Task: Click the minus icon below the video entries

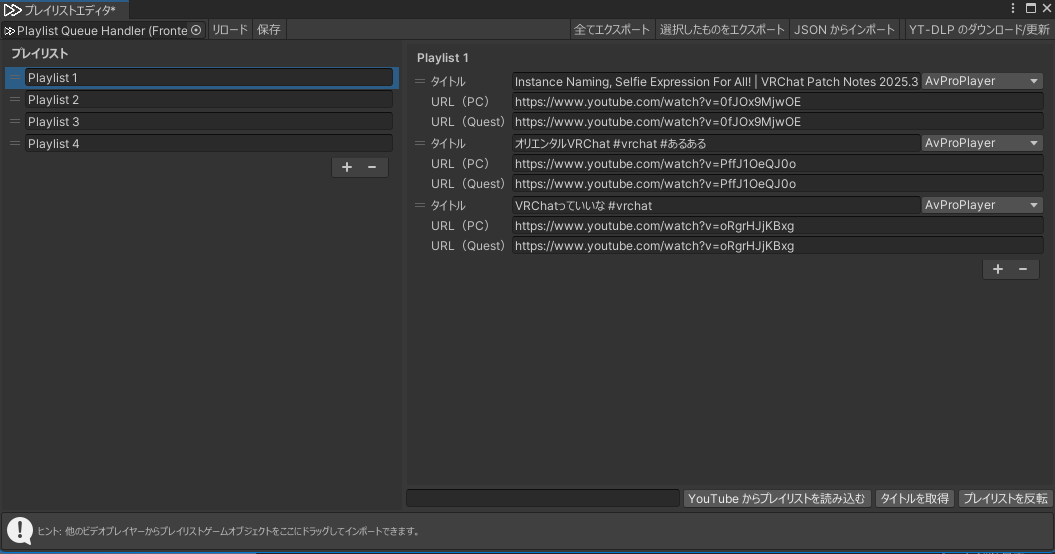Action: point(1023,269)
